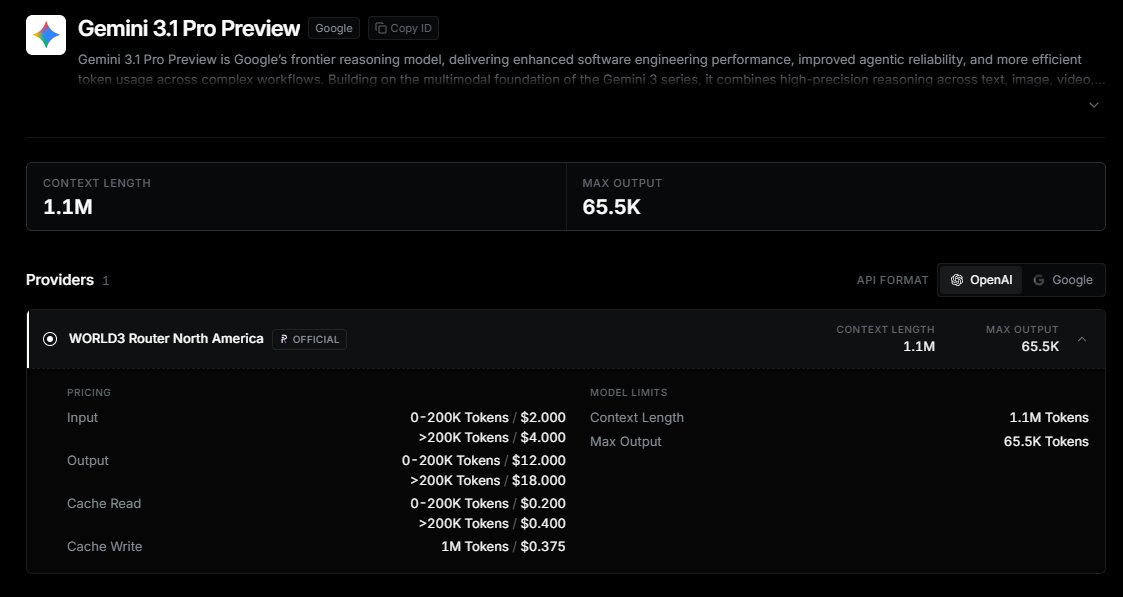
Task: Click the 65.5K value in provider header
Action: click(x=1040, y=346)
